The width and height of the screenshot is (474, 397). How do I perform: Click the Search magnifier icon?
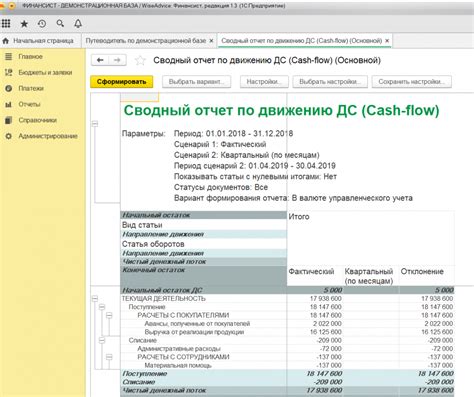click(60, 23)
